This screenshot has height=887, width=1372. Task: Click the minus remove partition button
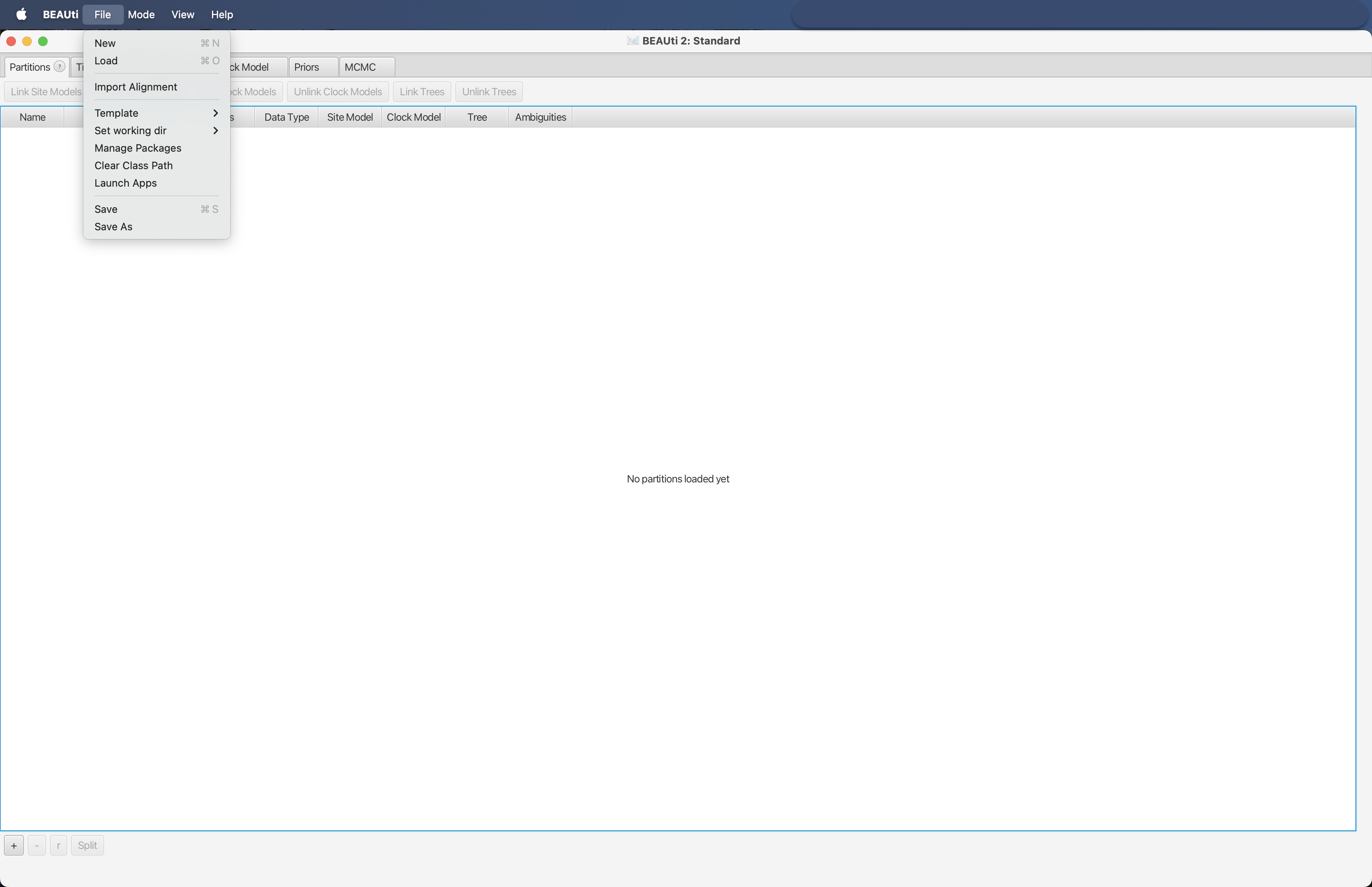(x=37, y=846)
